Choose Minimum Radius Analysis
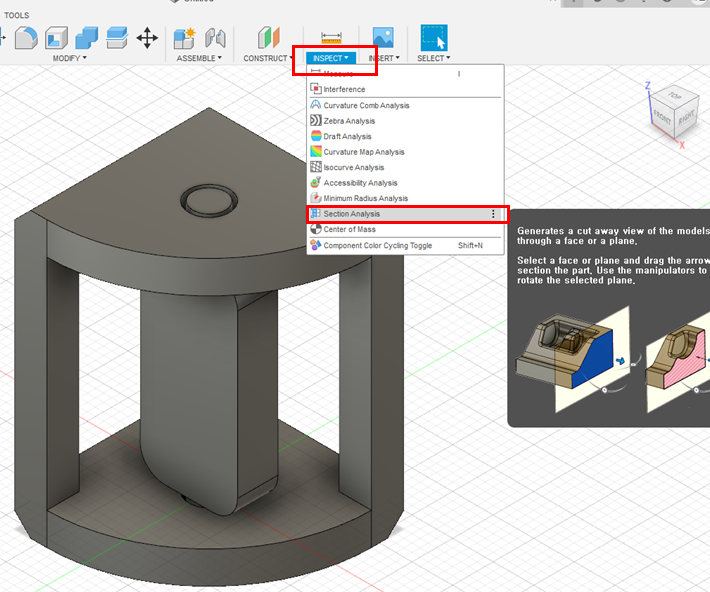The image size is (710, 592). tap(405, 198)
